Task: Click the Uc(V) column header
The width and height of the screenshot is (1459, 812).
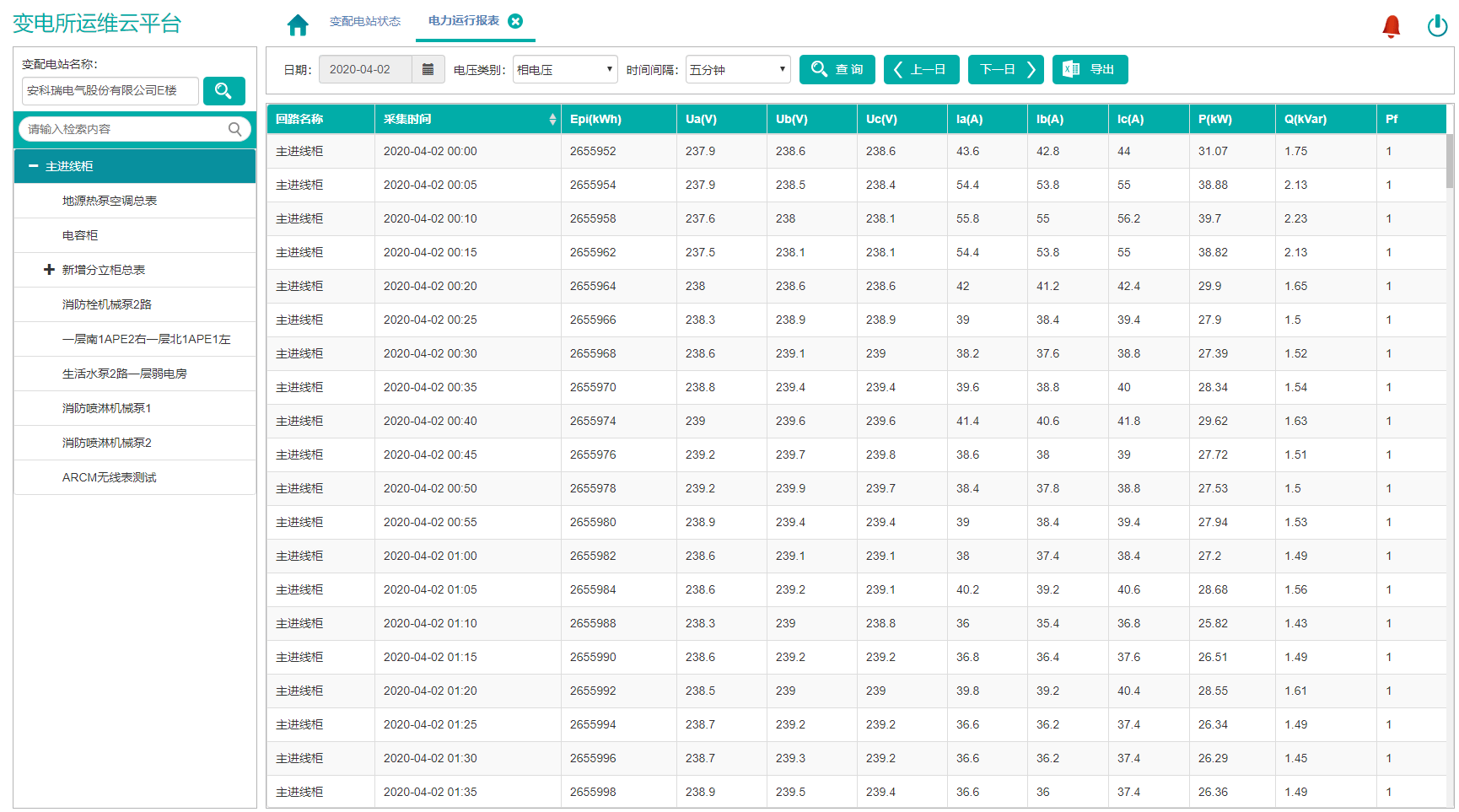Action: [x=902, y=119]
